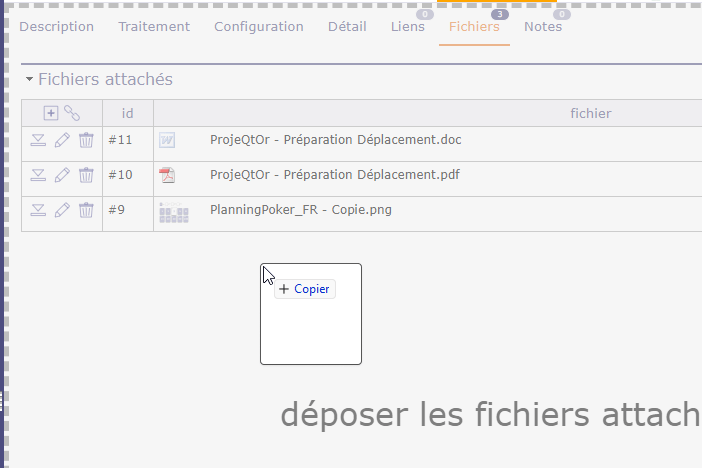Add a new attached file with plus icon
702x468 pixels.
tap(51, 113)
